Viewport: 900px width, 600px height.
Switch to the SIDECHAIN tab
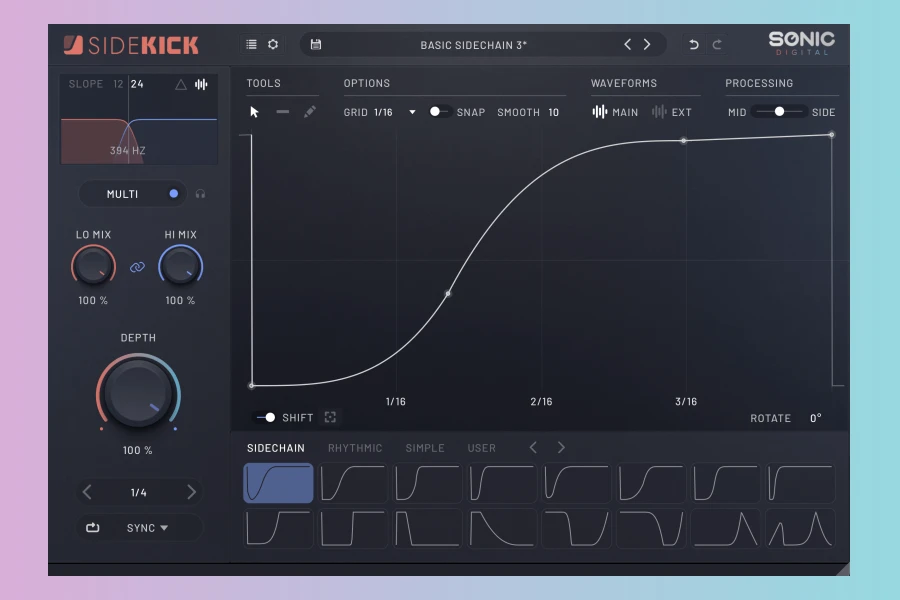point(276,448)
